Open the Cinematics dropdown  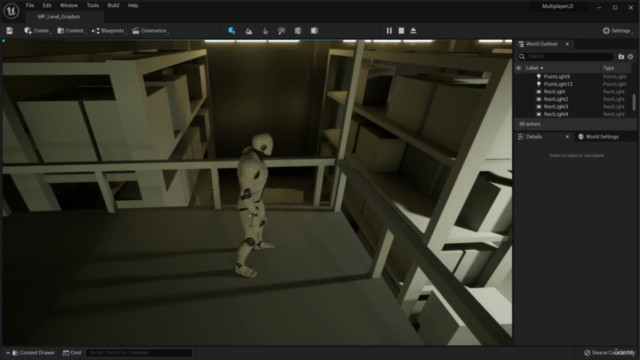point(150,31)
